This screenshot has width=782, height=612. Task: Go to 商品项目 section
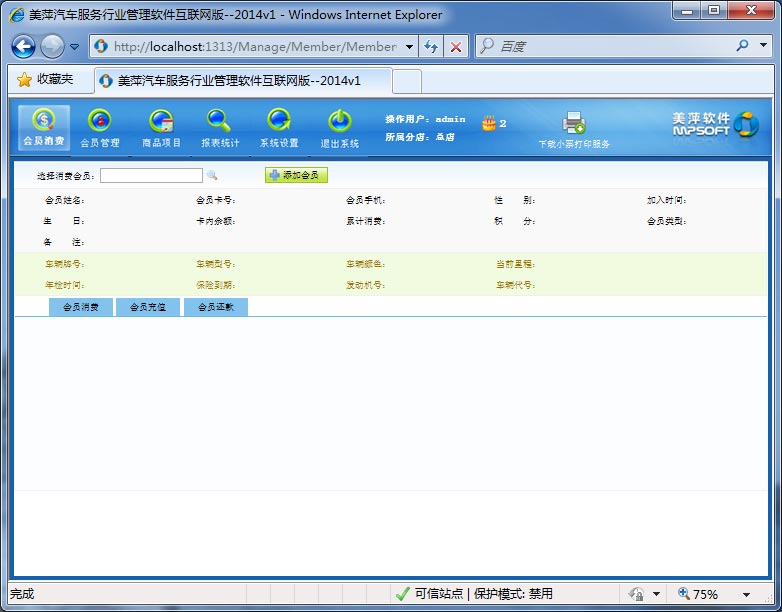click(161, 128)
